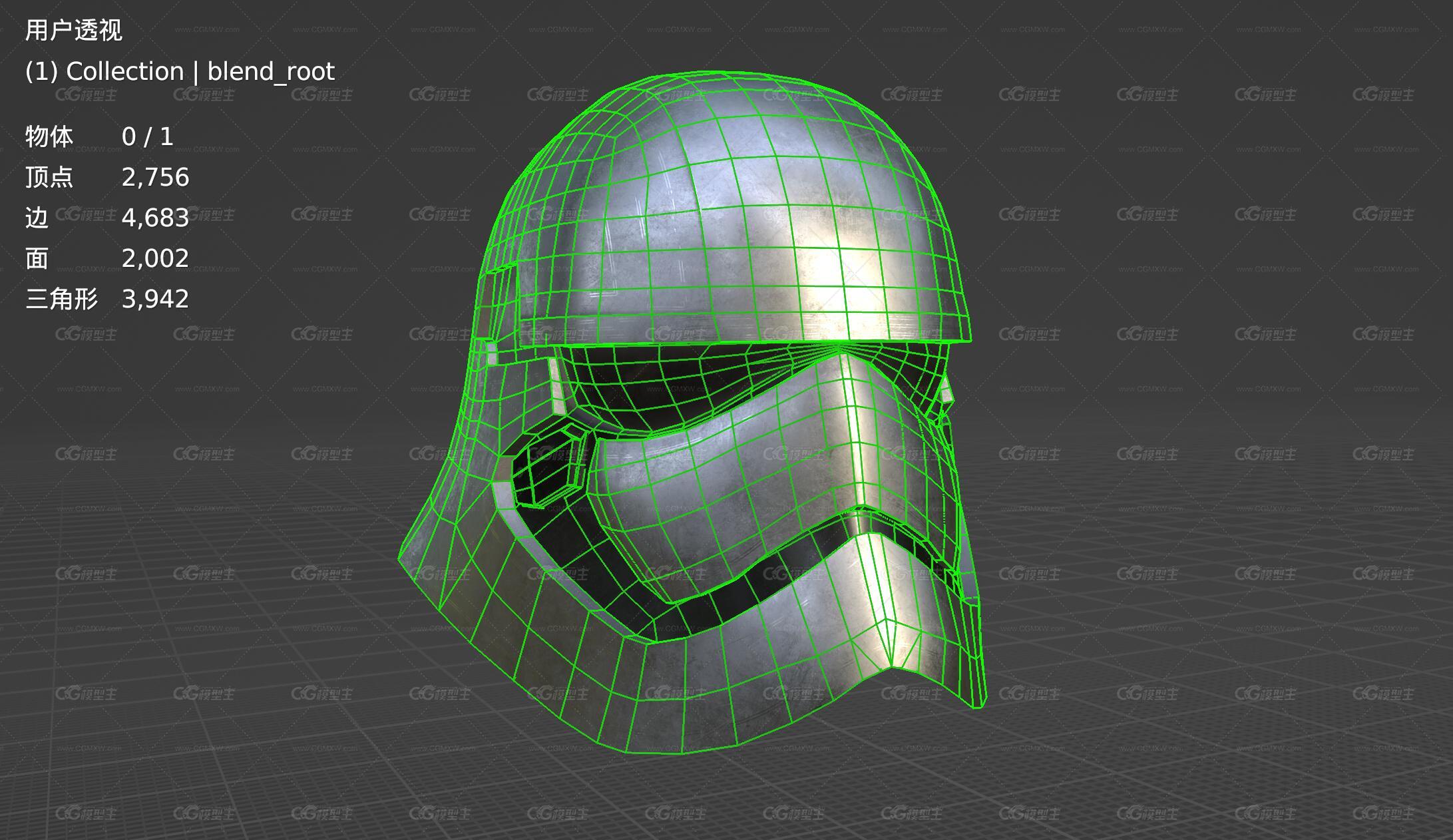Click the '用户透视' viewport label
The height and width of the screenshot is (840, 1453).
[74, 31]
